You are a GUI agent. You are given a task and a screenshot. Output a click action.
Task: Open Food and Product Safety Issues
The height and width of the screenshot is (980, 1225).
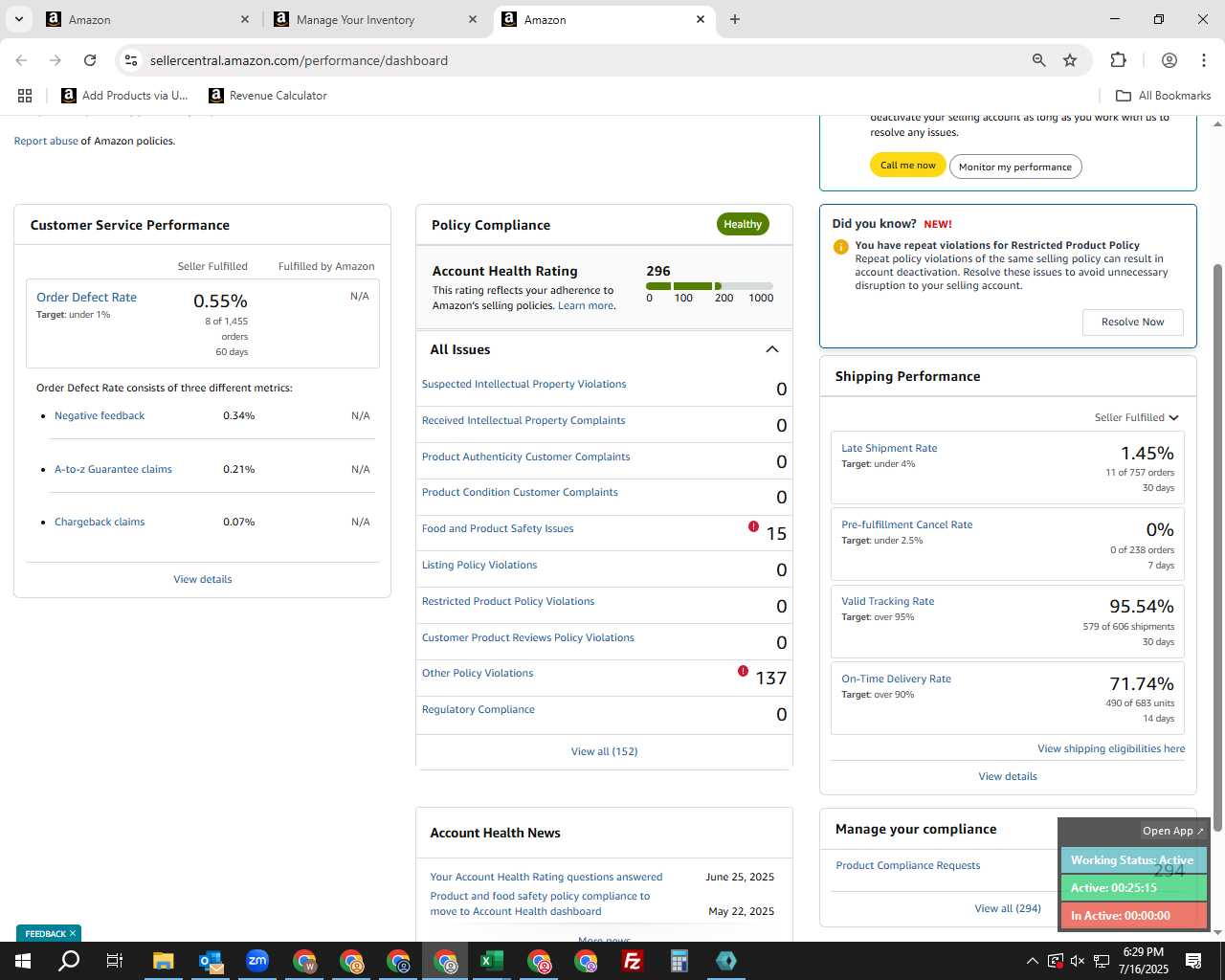tap(498, 528)
